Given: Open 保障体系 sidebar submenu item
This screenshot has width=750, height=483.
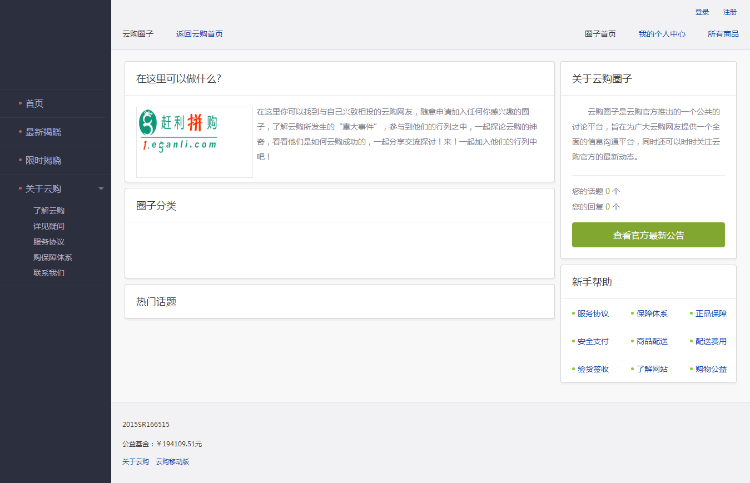Looking at the screenshot, I should (53, 257).
